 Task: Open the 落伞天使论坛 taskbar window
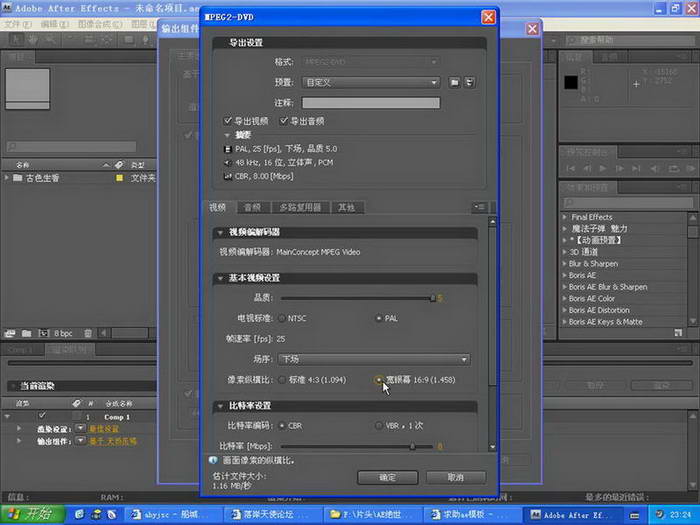click(271, 514)
